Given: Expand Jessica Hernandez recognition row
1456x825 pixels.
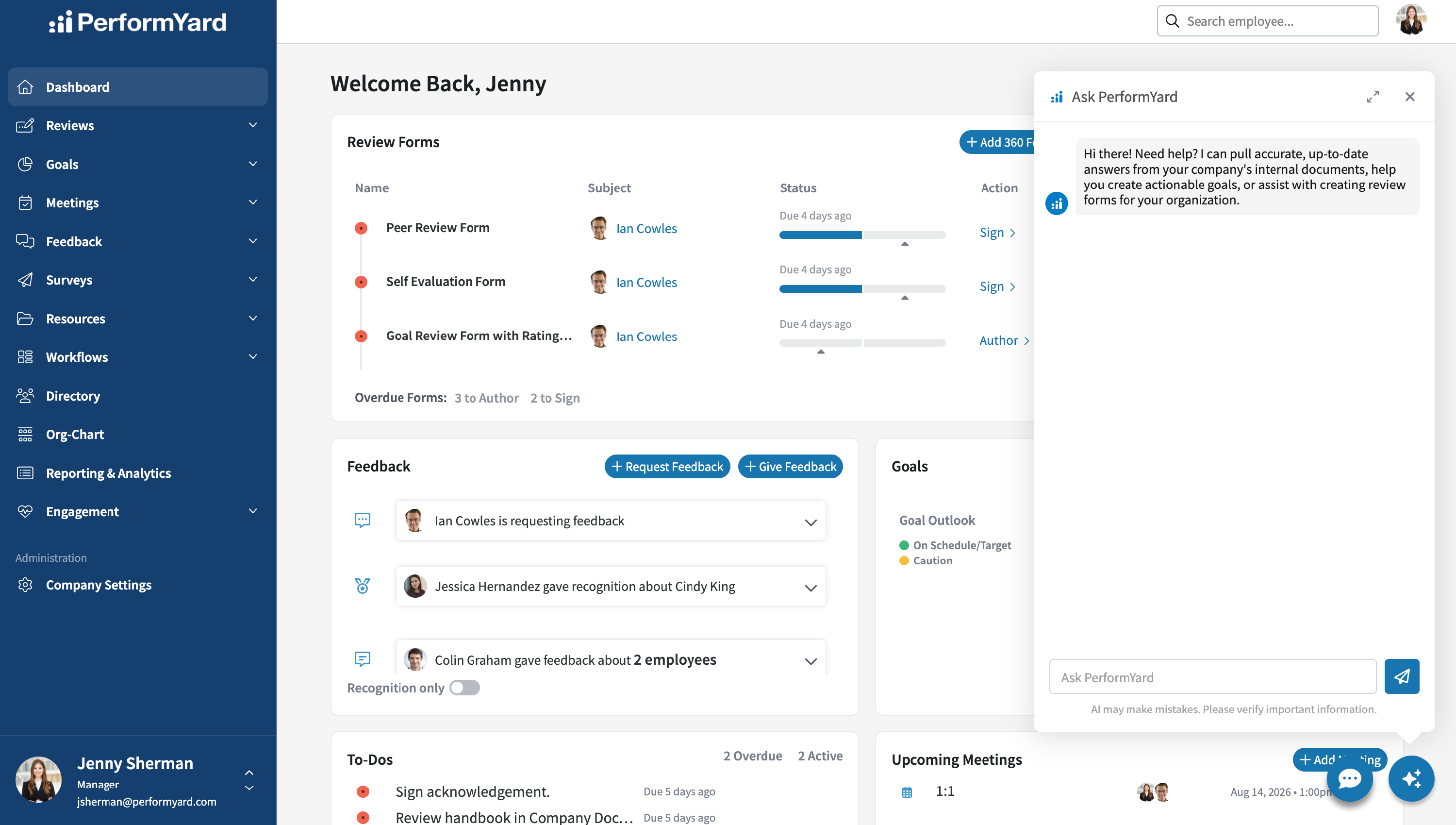Looking at the screenshot, I should coord(811,588).
